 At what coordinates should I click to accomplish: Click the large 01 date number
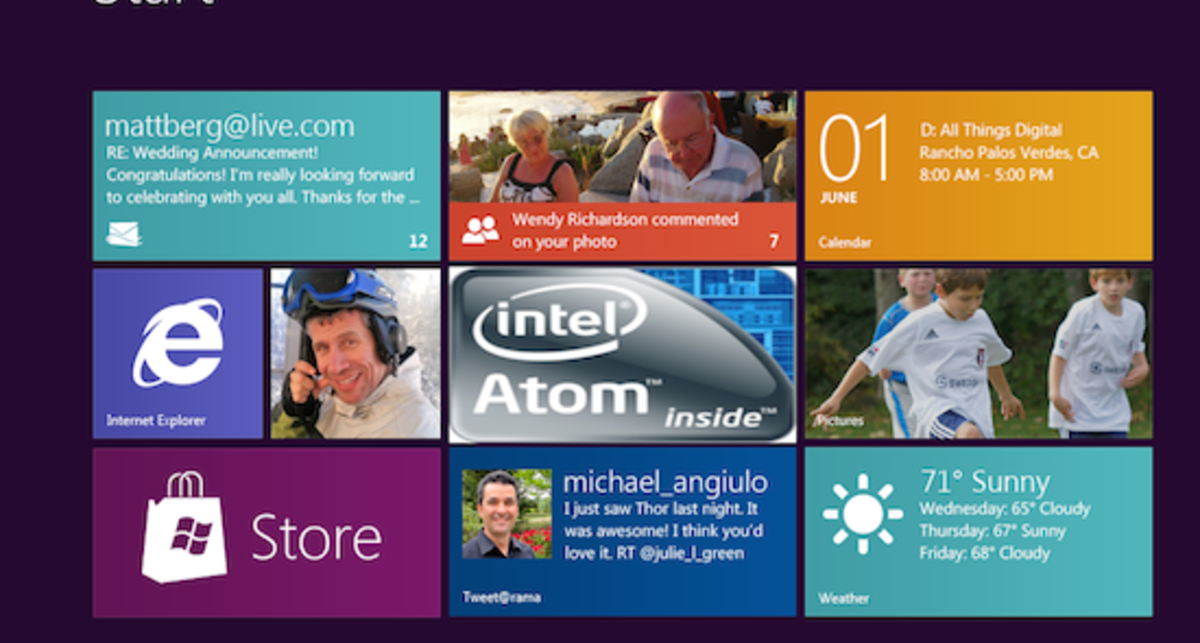(x=853, y=149)
